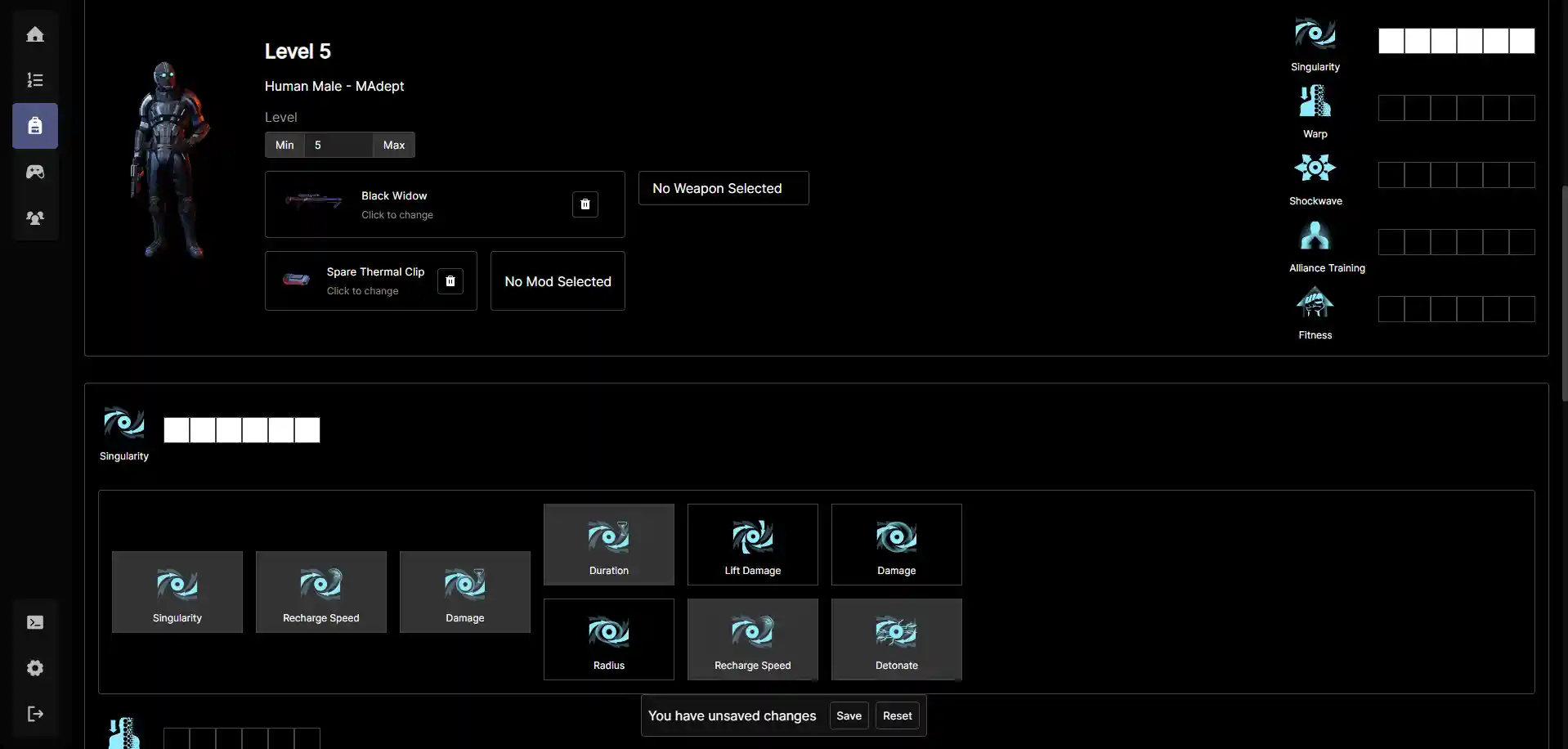Screen dimensions: 1568x749
Task: Click the first rank box for Warp
Action: point(1391,108)
